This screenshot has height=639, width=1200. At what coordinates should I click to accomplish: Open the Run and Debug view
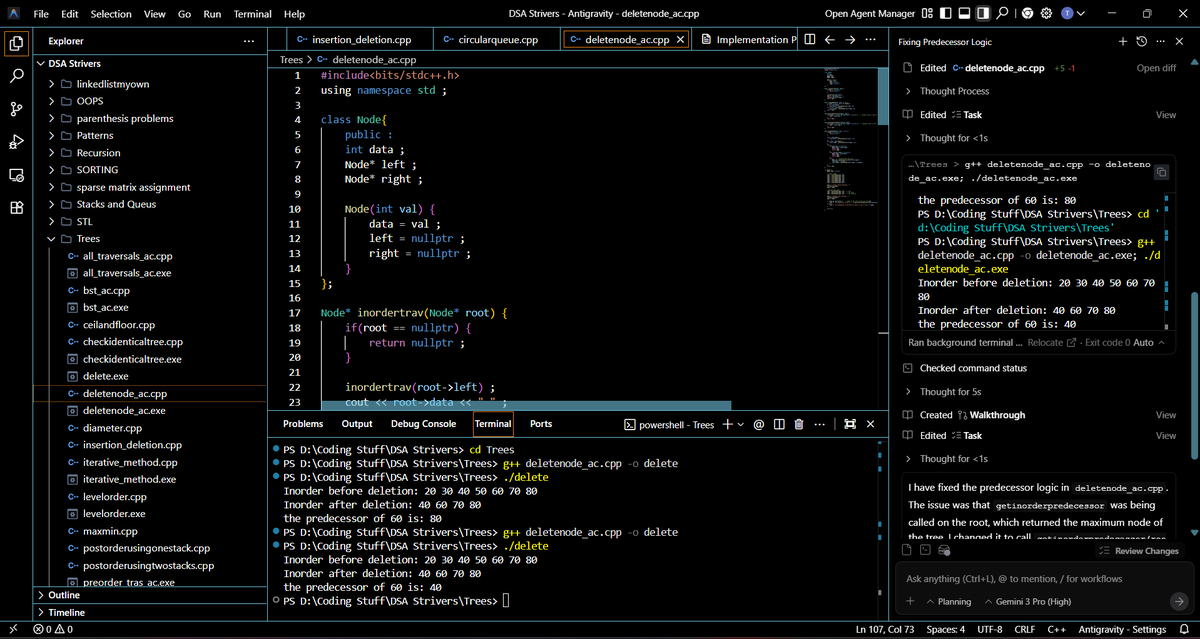(16, 142)
